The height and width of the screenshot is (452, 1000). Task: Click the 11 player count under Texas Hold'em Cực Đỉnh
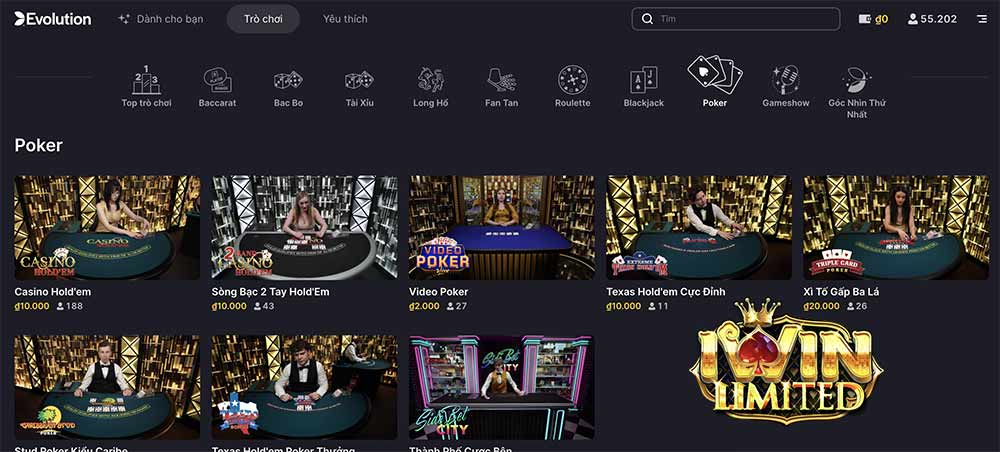tap(663, 306)
